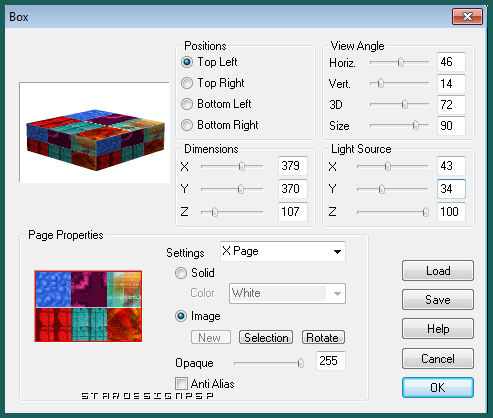Click the Horiz. view angle slider handle
Image resolution: width=493 pixels, height=418 pixels.
[x=401, y=62]
